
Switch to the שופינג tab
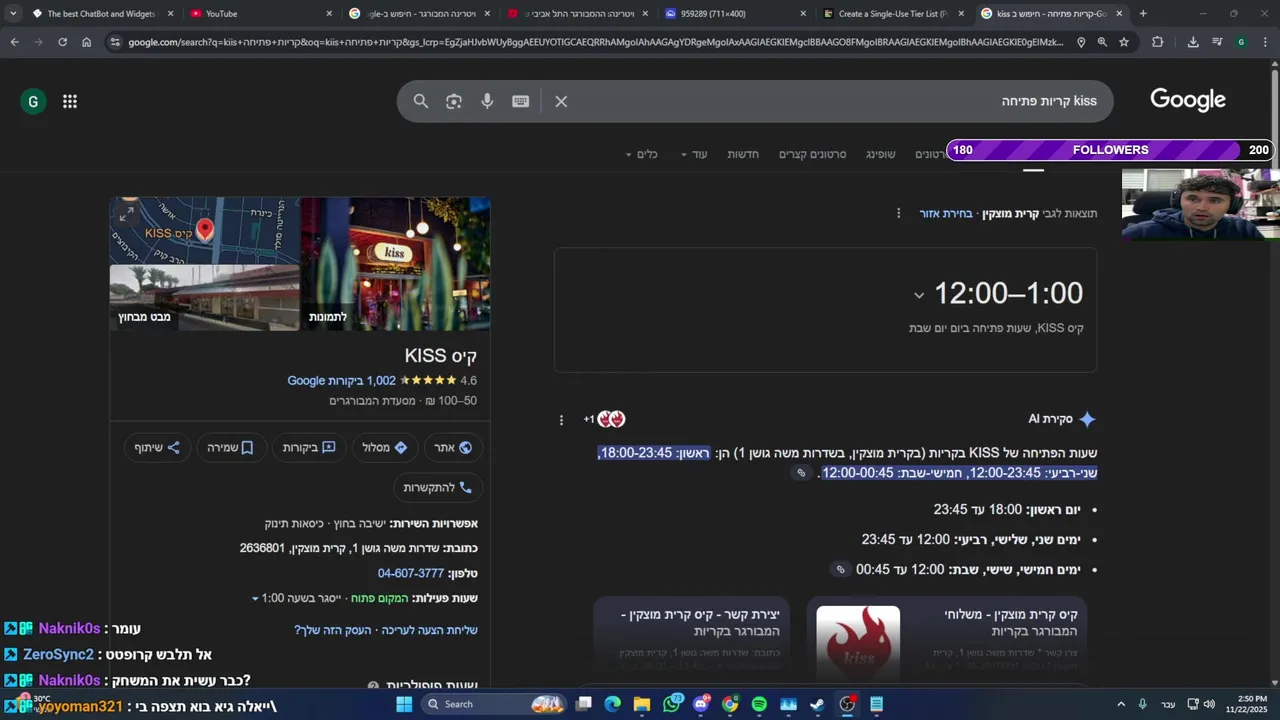click(x=881, y=154)
